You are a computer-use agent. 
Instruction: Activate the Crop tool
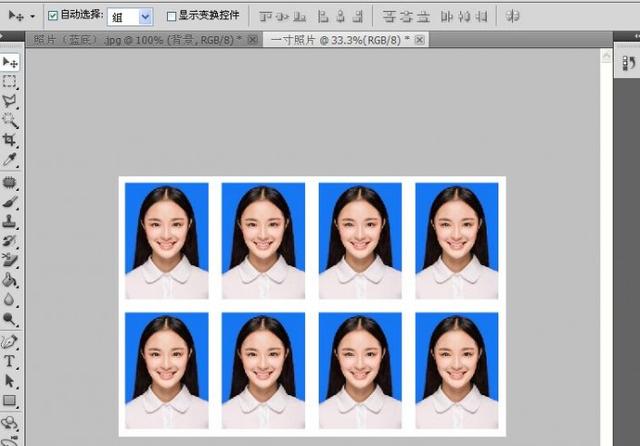coord(10,141)
